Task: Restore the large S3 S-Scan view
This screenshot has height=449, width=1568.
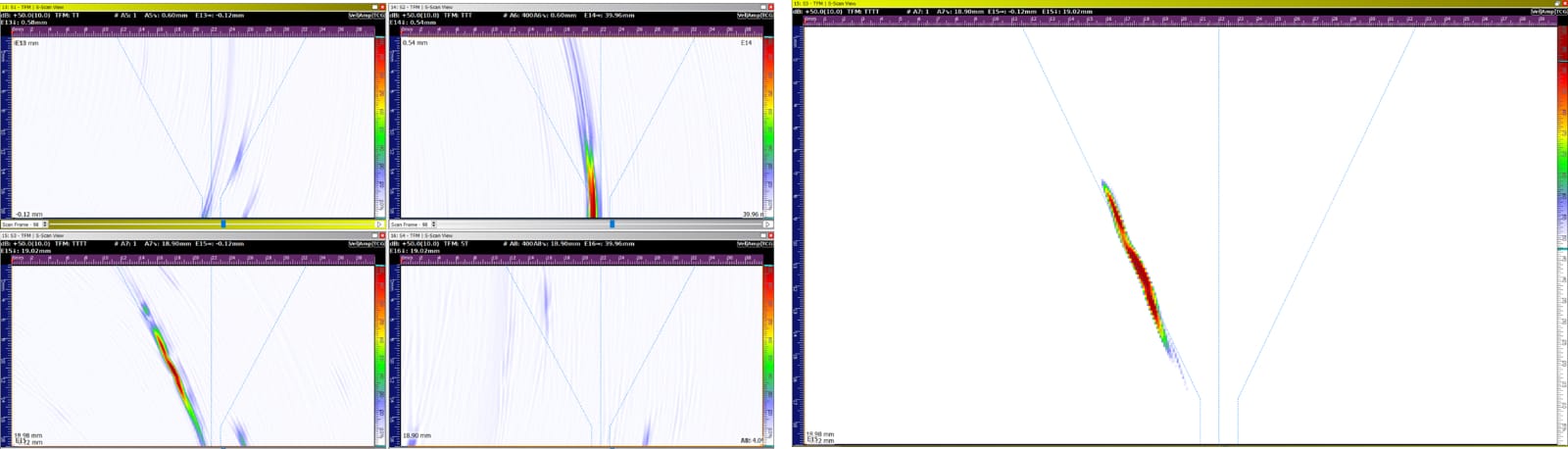Action: click(x=1557, y=4)
